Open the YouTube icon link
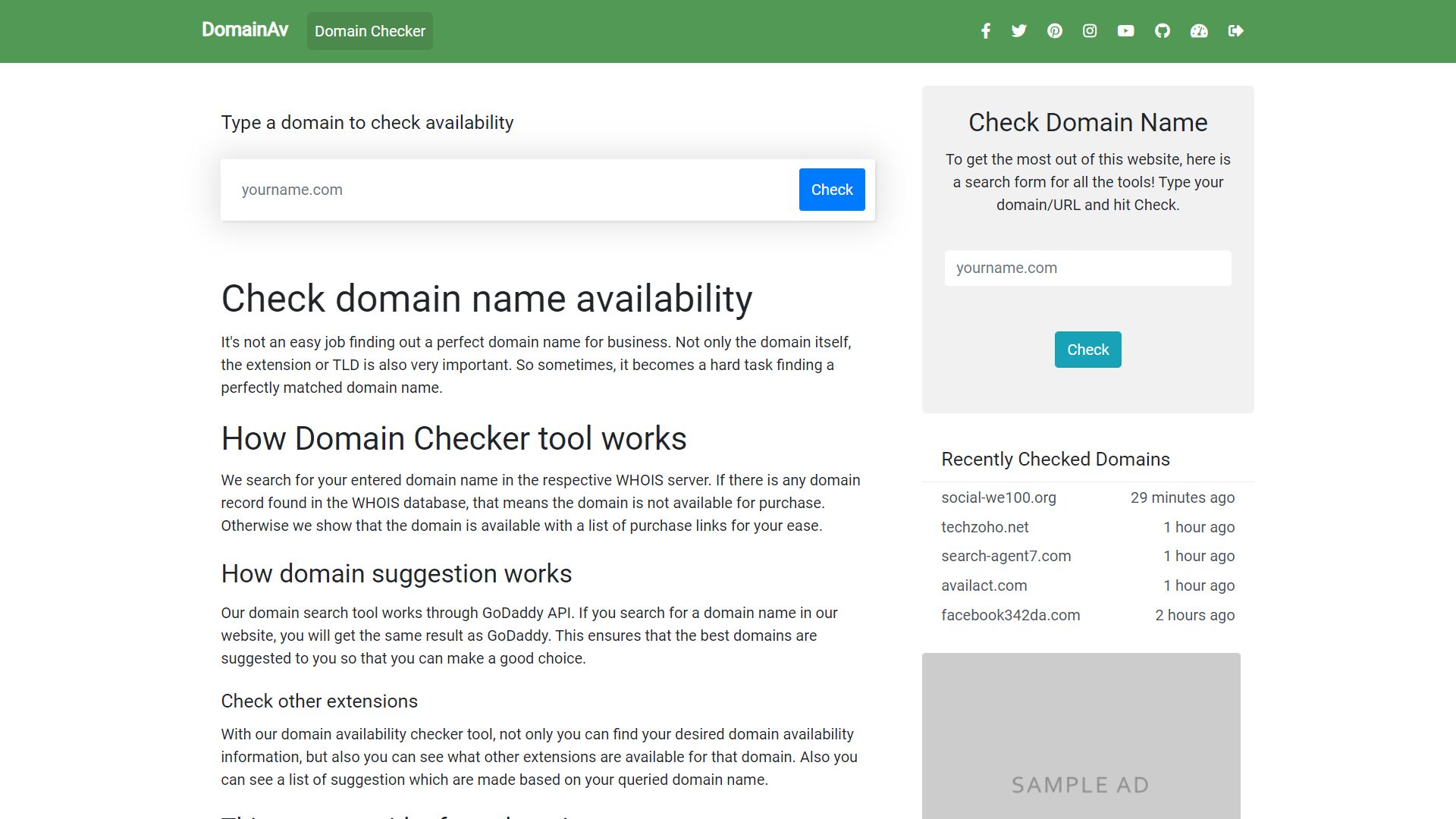 1125,31
